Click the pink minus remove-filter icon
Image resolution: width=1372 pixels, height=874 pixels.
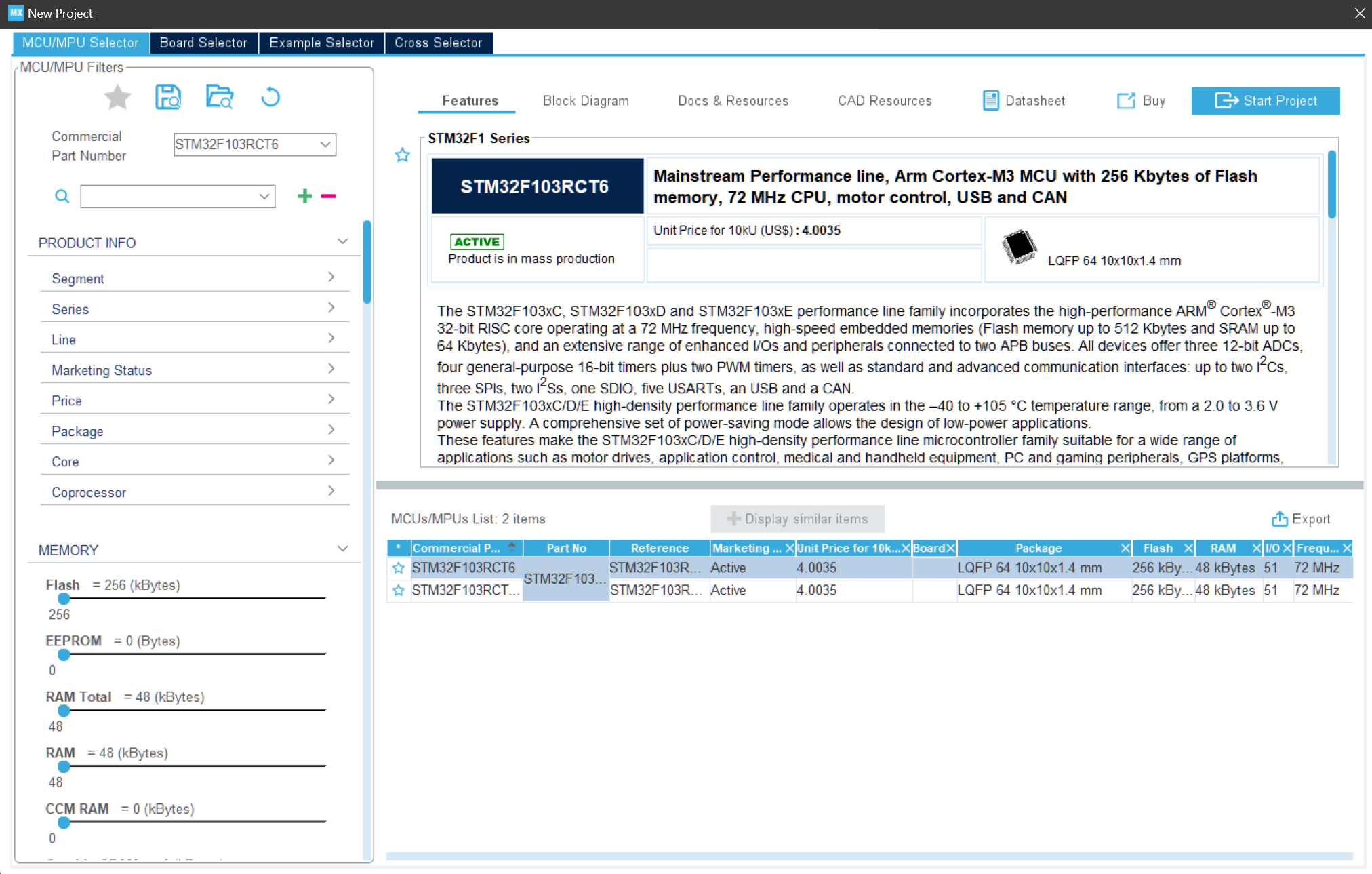(x=329, y=196)
